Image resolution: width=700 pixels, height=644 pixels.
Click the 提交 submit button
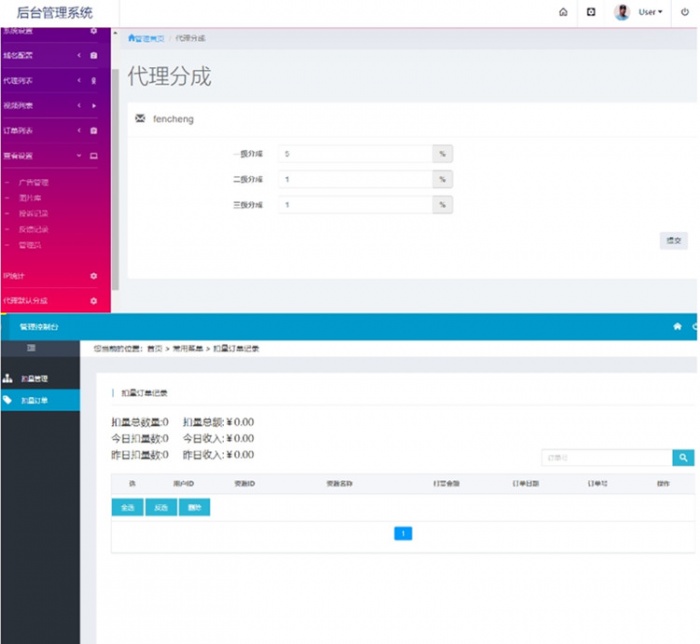coord(674,241)
